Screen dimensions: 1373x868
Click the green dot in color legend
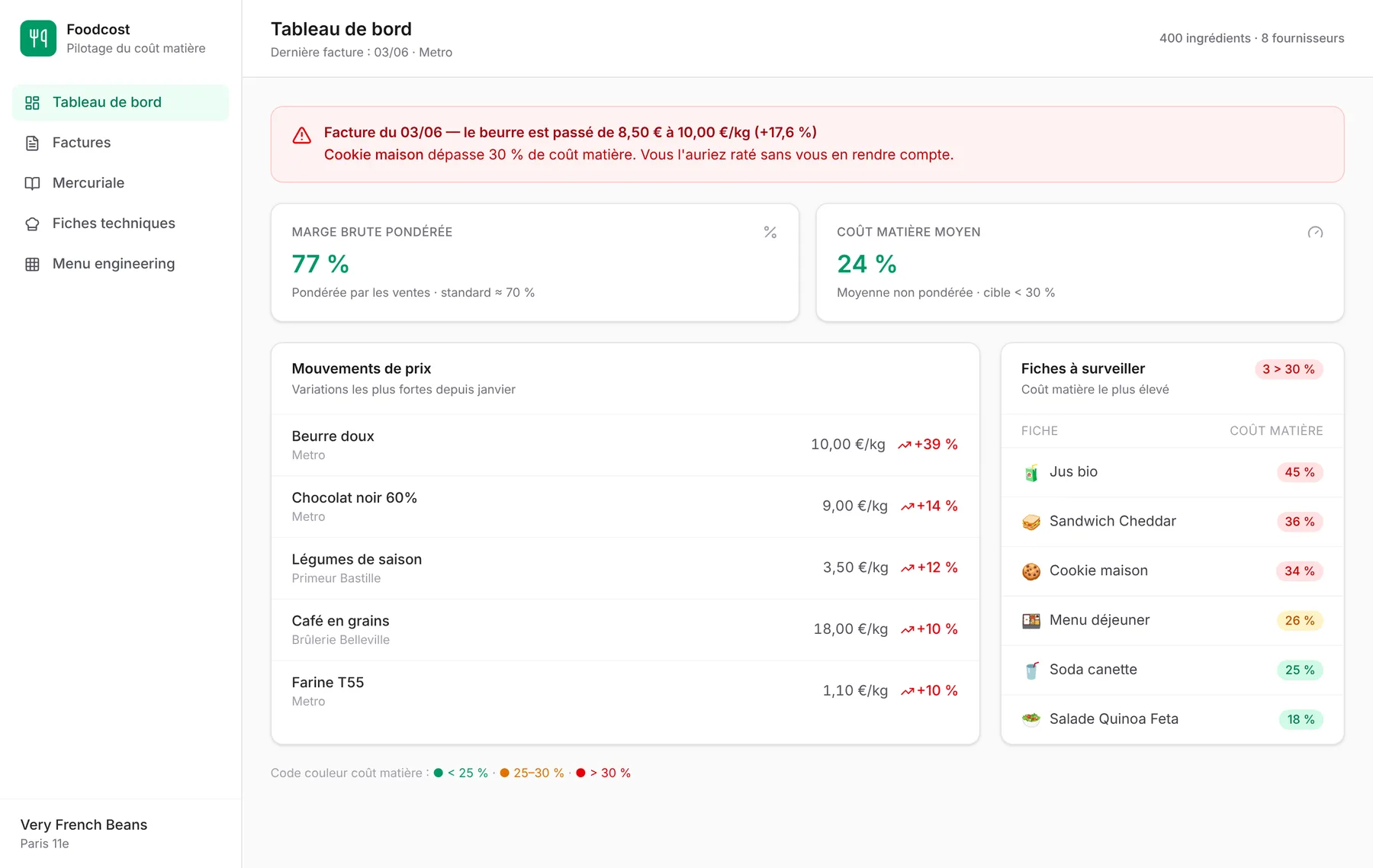click(439, 773)
